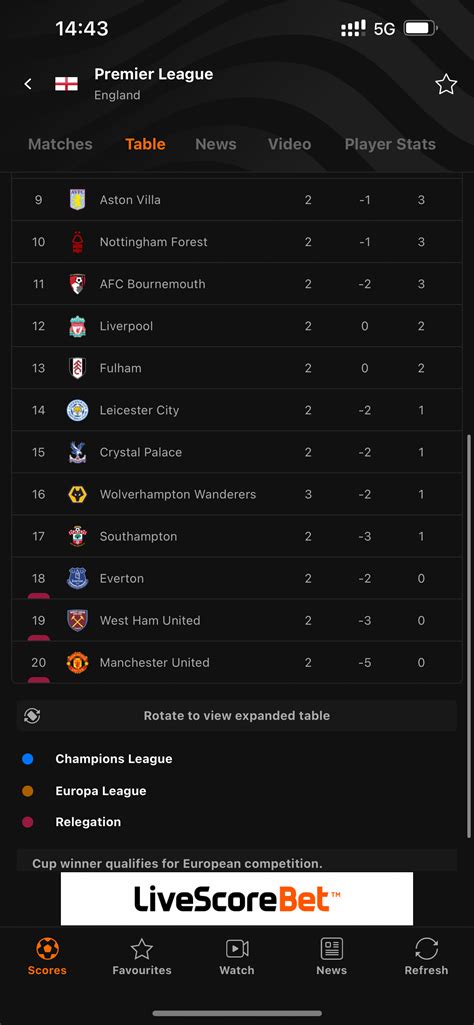Tap the Liverpool crest
474x1025 pixels.
tap(78, 326)
